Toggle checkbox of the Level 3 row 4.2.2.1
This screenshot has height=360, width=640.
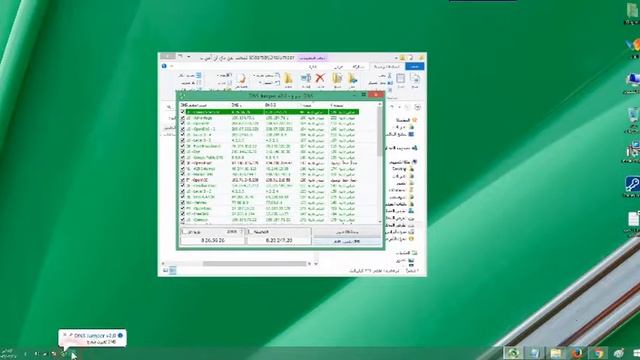tap(182, 140)
